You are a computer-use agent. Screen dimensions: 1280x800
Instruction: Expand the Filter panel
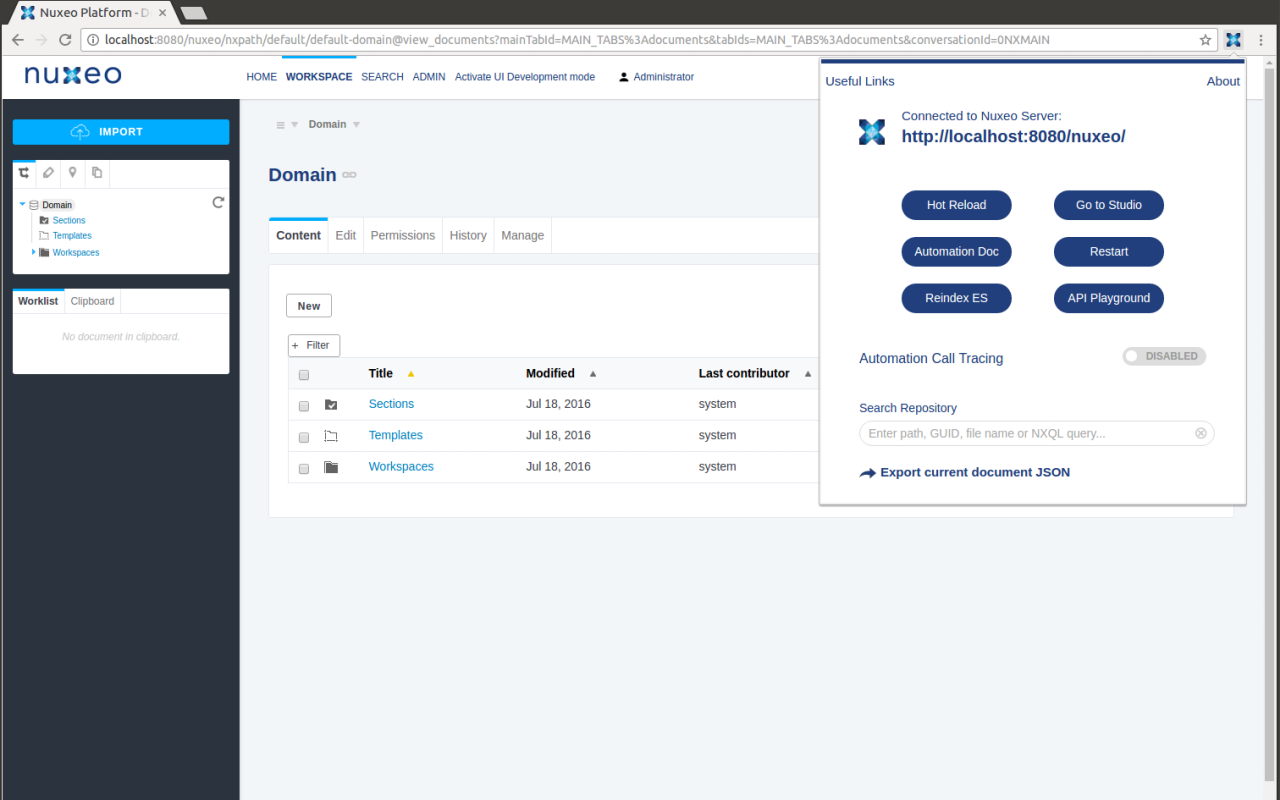pos(314,345)
